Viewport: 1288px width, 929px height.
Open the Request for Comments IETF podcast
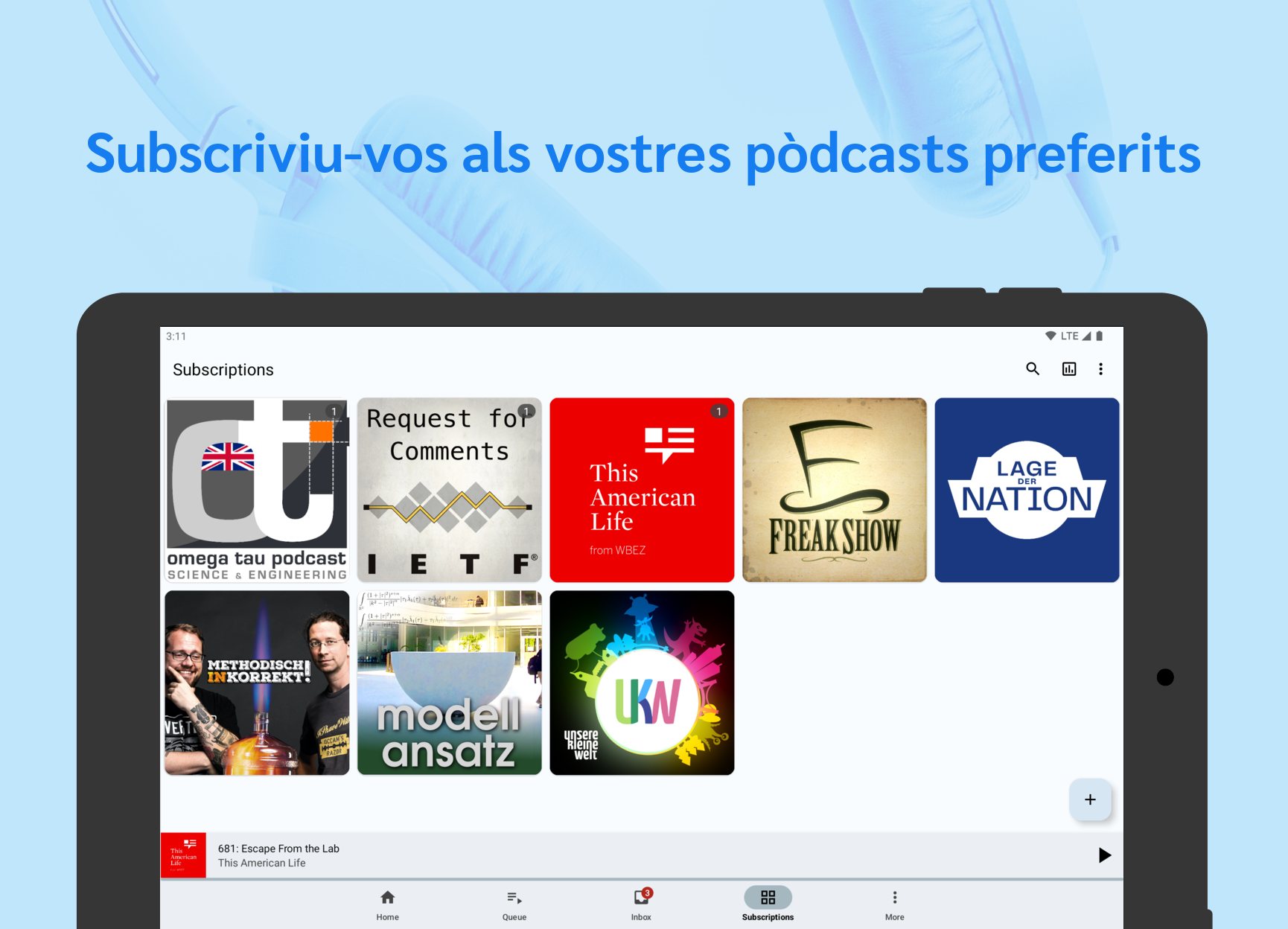(449, 490)
